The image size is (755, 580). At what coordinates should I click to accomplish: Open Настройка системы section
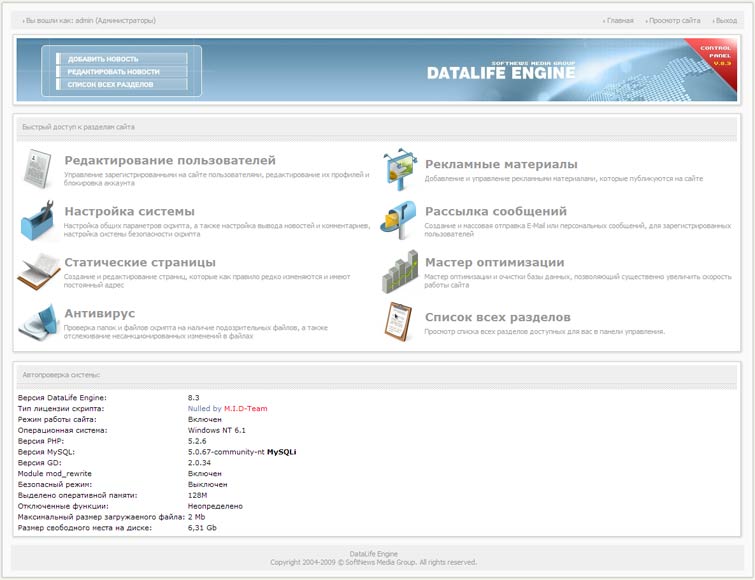coord(130,211)
